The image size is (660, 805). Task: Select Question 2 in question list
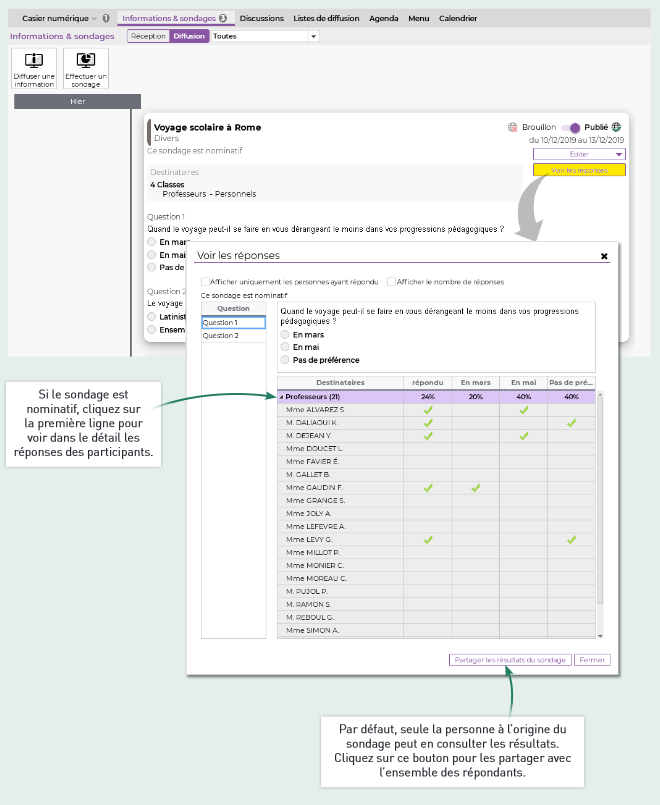[x=234, y=335]
